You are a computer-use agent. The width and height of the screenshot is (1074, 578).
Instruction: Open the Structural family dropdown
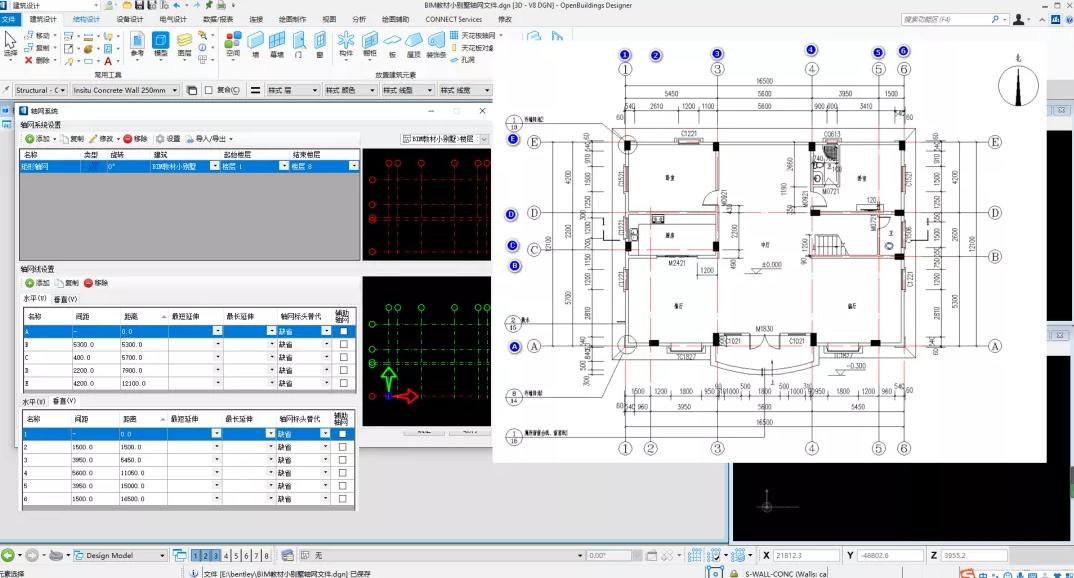[40, 90]
